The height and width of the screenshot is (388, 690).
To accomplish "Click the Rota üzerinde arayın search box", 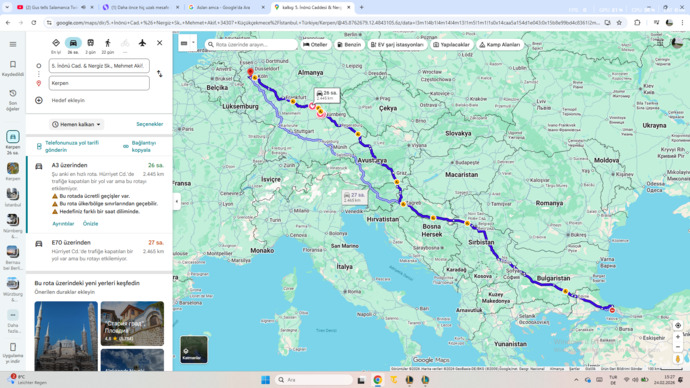I will coord(251,44).
